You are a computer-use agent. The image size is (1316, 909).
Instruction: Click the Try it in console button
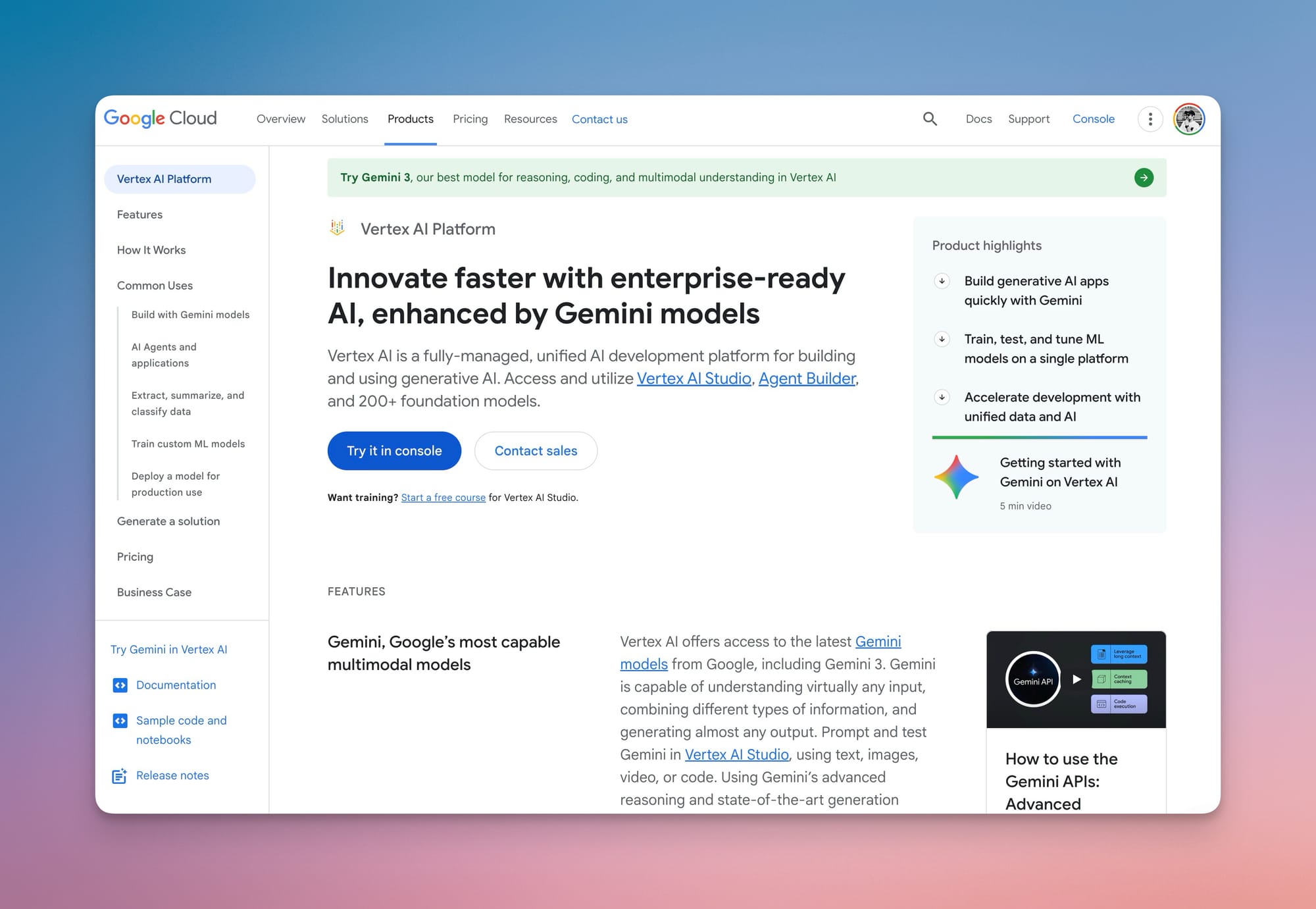[x=393, y=451]
